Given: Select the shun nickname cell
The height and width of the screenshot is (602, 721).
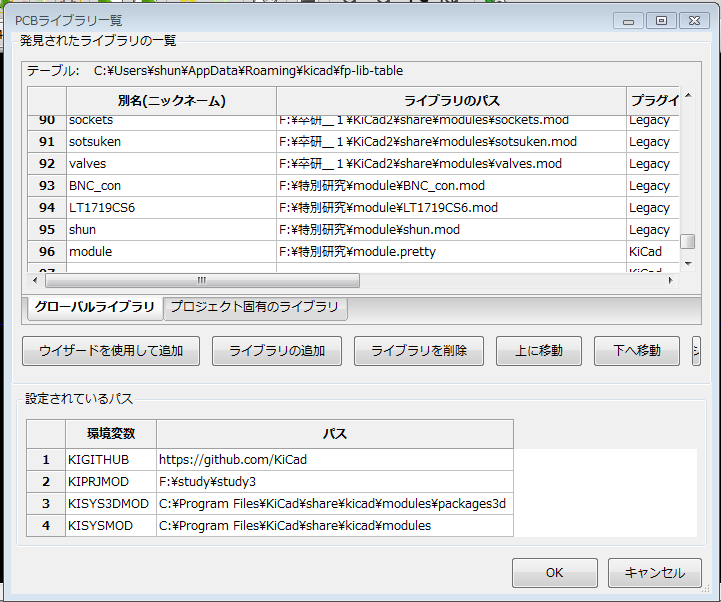Looking at the screenshot, I should pos(172,230).
